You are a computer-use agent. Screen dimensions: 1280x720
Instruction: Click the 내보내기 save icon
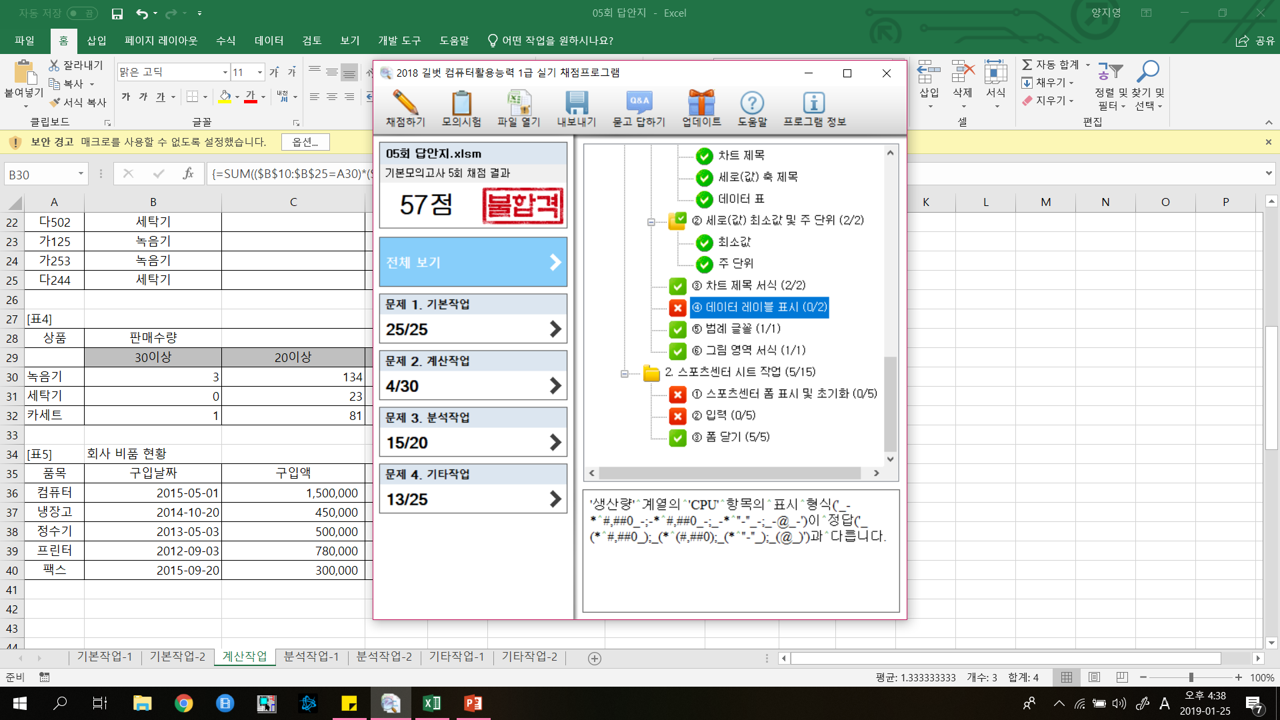(x=576, y=107)
